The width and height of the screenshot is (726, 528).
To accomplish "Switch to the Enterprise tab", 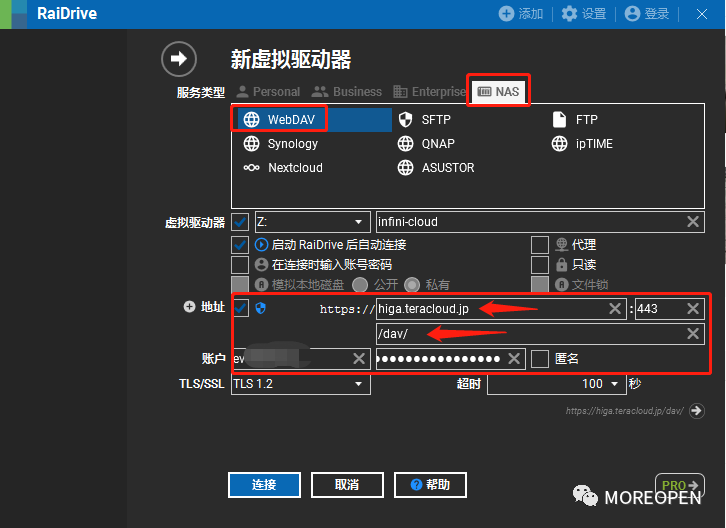I will (429, 92).
